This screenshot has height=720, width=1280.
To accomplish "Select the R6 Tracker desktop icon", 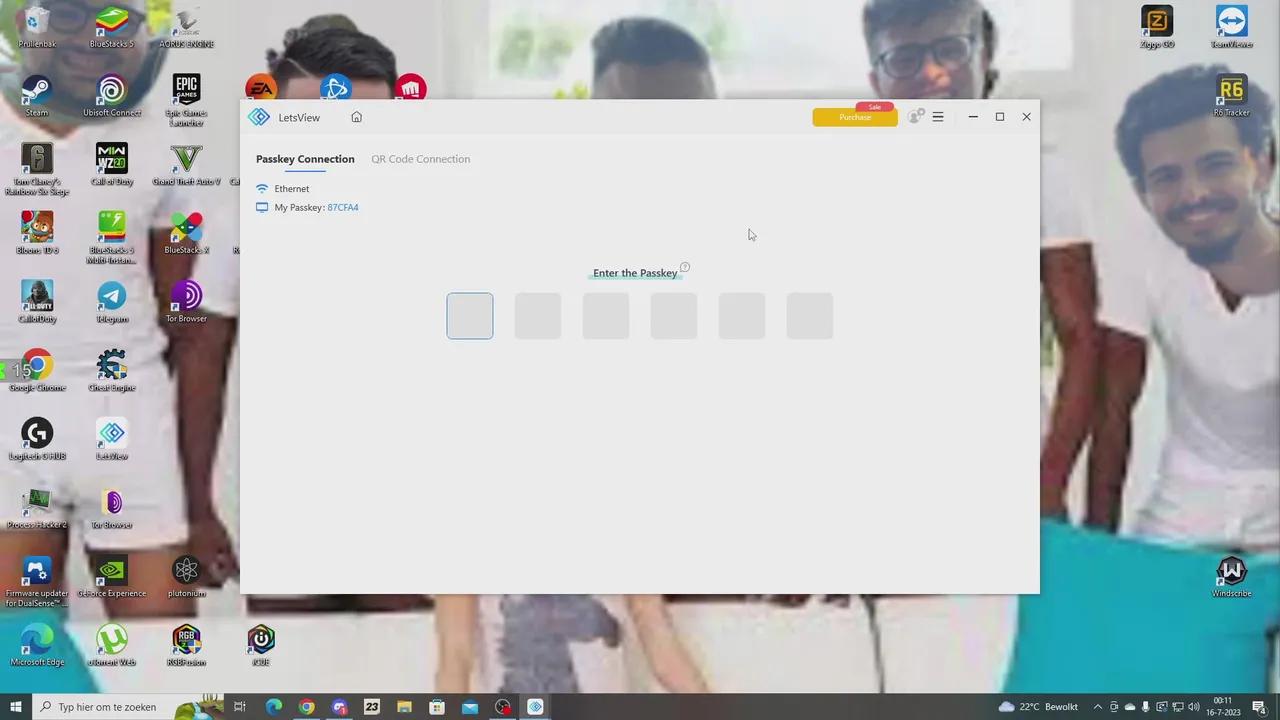I will (1232, 96).
